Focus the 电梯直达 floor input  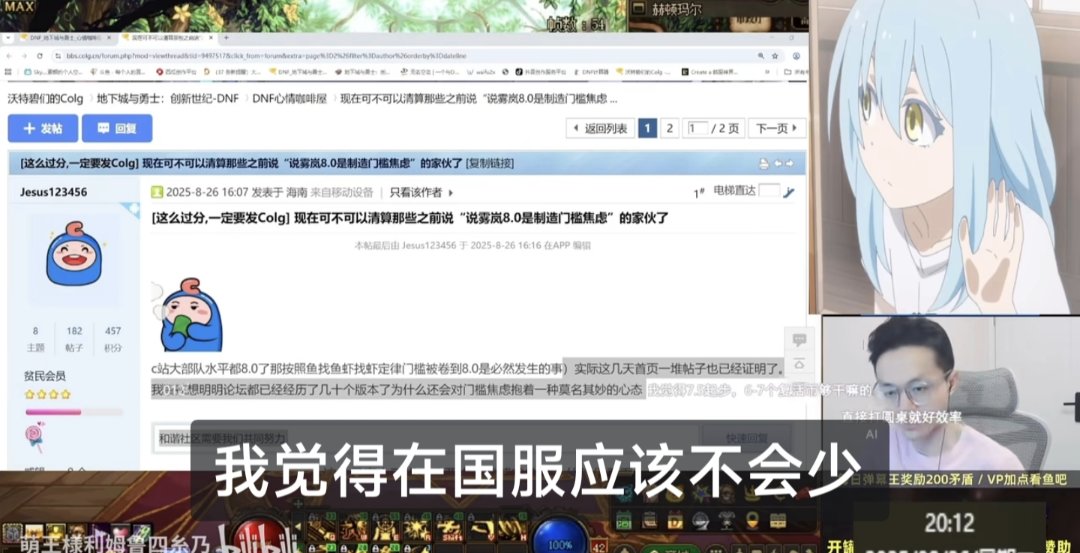pos(769,191)
